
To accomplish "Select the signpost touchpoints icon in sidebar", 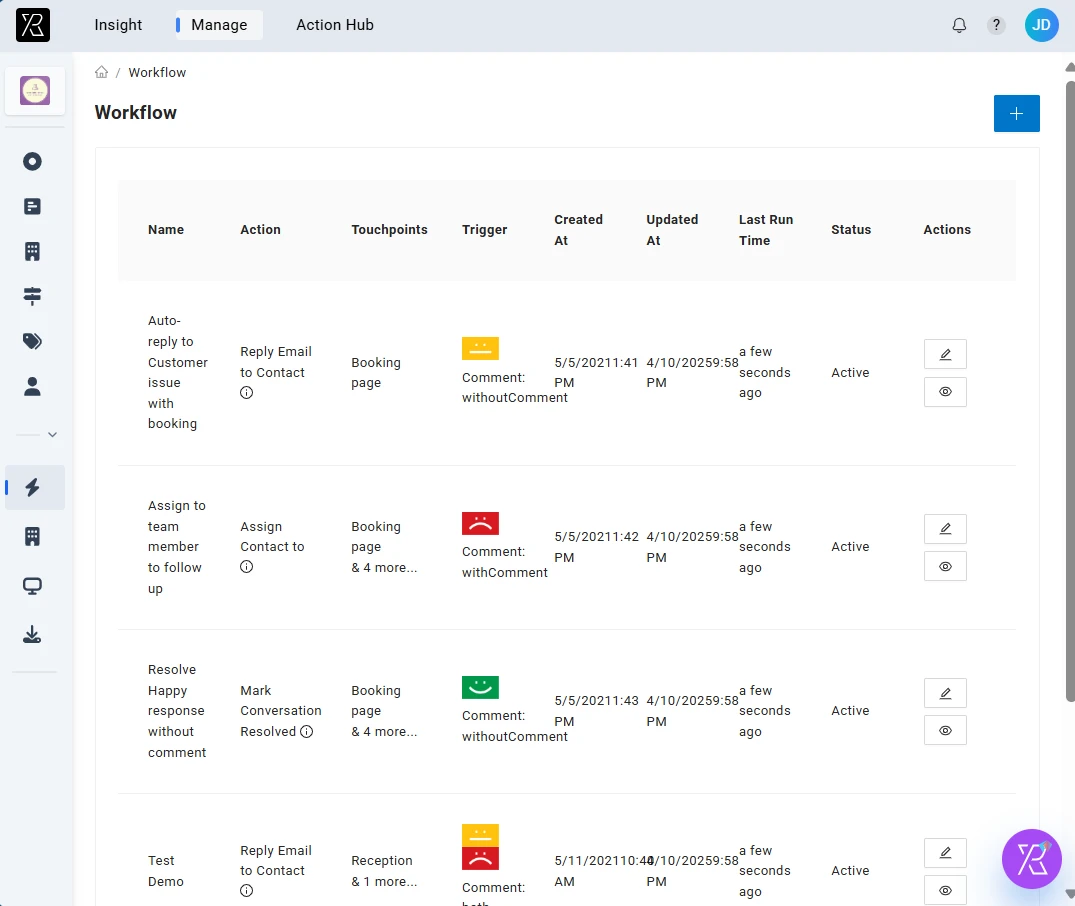I will tap(31, 296).
